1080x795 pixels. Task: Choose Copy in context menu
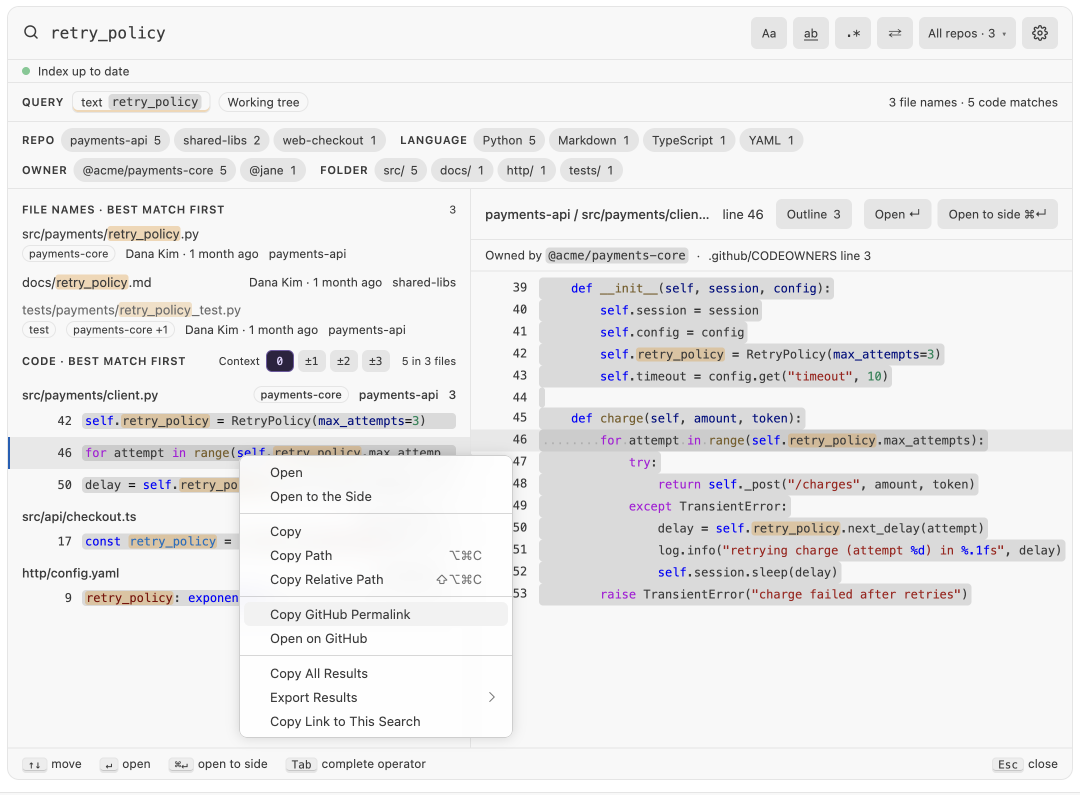click(x=375, y=532)
